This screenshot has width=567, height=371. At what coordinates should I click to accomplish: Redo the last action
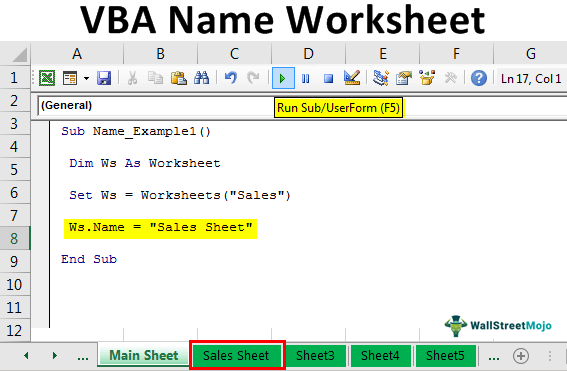(253, 78)
